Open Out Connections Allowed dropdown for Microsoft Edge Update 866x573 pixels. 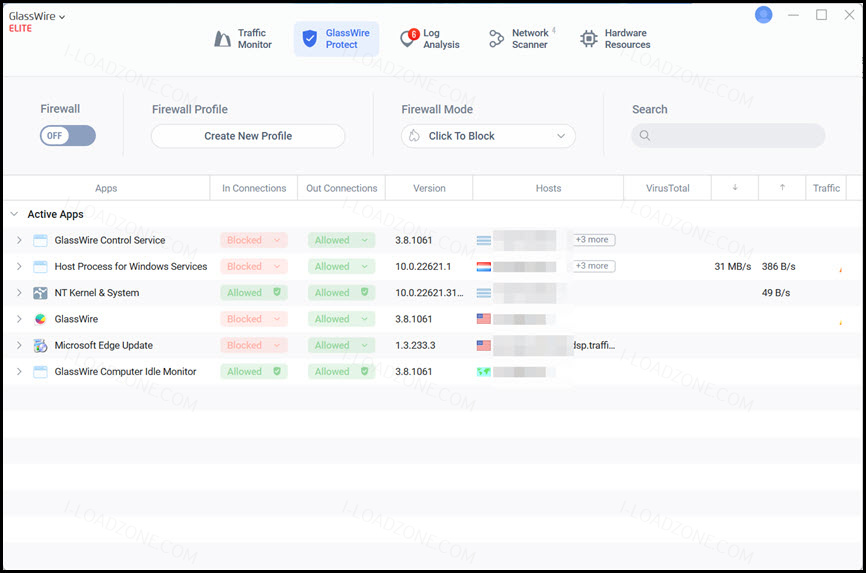tap(341, 345)
